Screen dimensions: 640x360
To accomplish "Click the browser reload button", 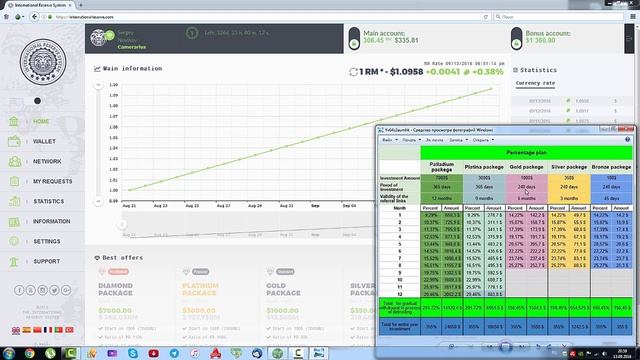I will coord(486,17).
